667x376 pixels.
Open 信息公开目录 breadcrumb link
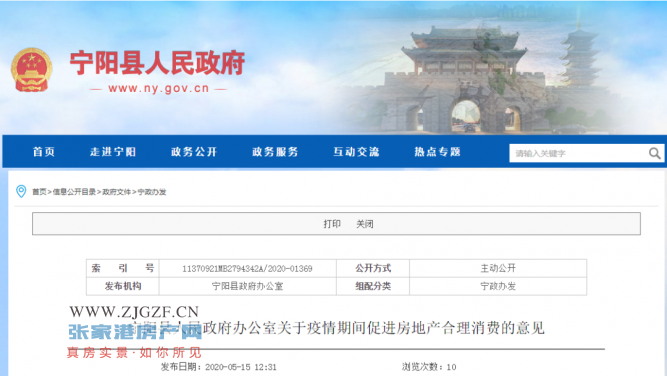pos(74,192)
